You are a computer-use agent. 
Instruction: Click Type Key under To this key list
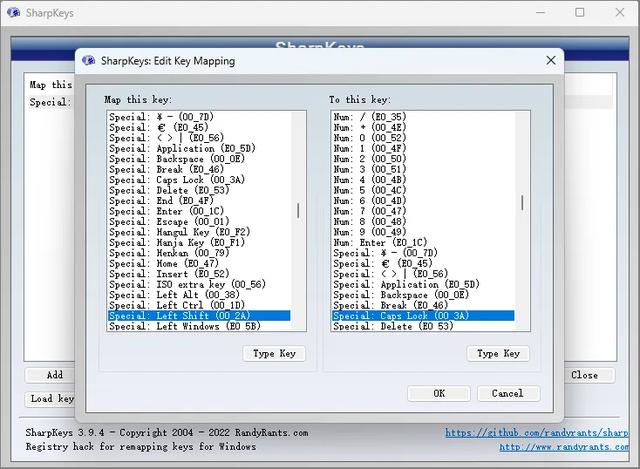pos(498,353)
